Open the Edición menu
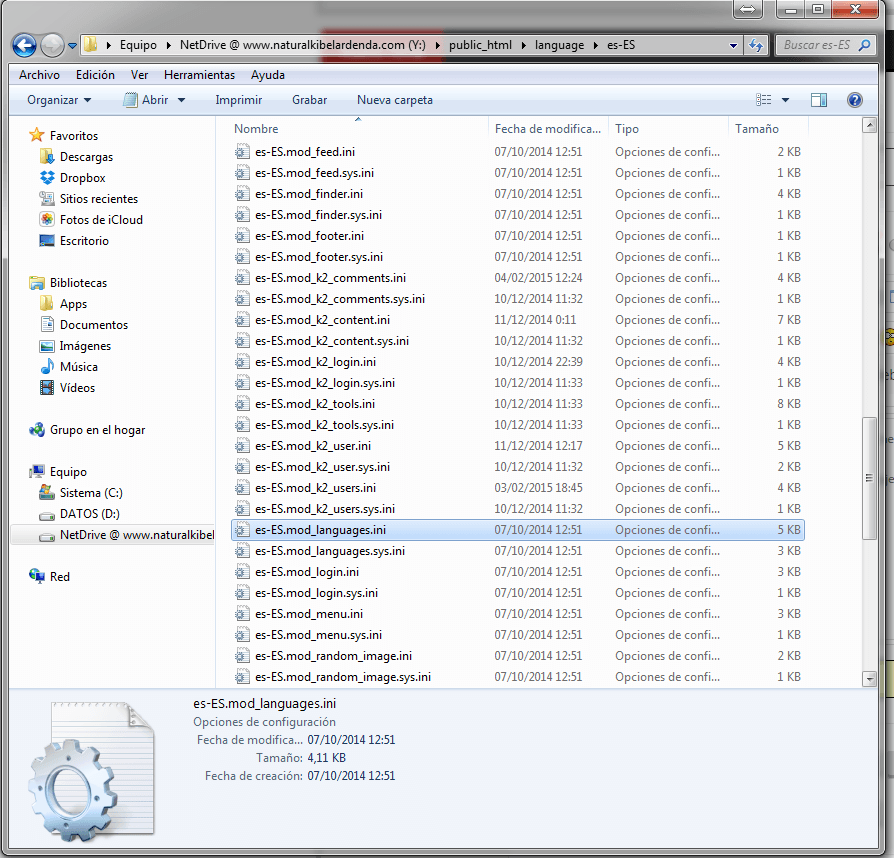 (95, 75)
